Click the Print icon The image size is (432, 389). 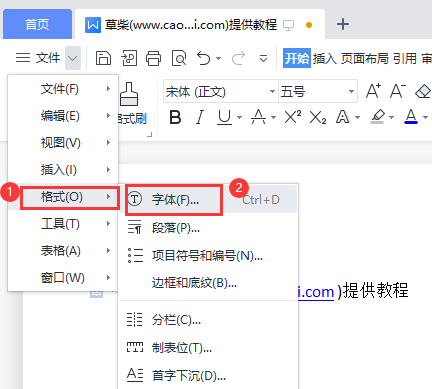click(x=154, y=59)
